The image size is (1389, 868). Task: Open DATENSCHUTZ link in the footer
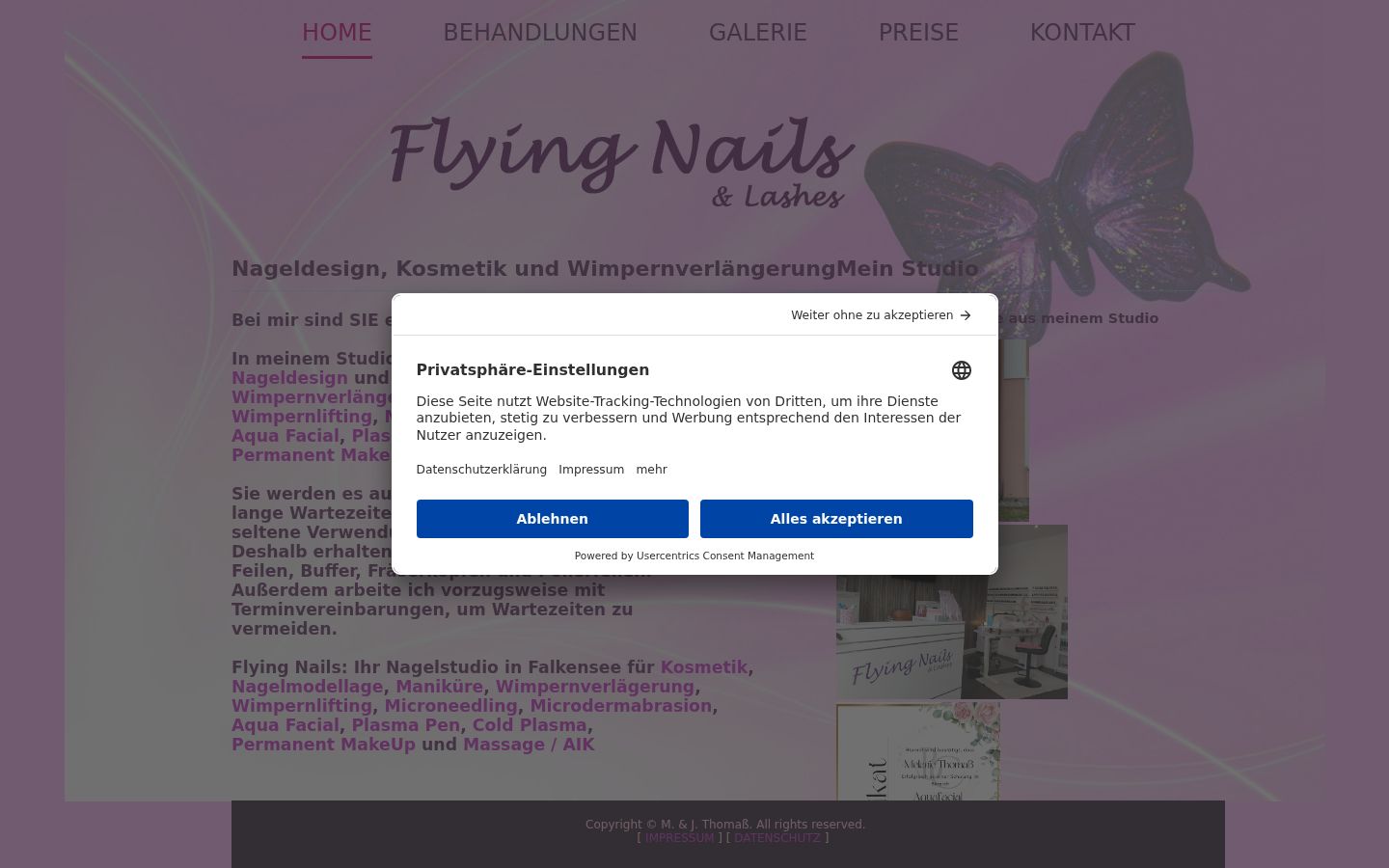[777, 838]
